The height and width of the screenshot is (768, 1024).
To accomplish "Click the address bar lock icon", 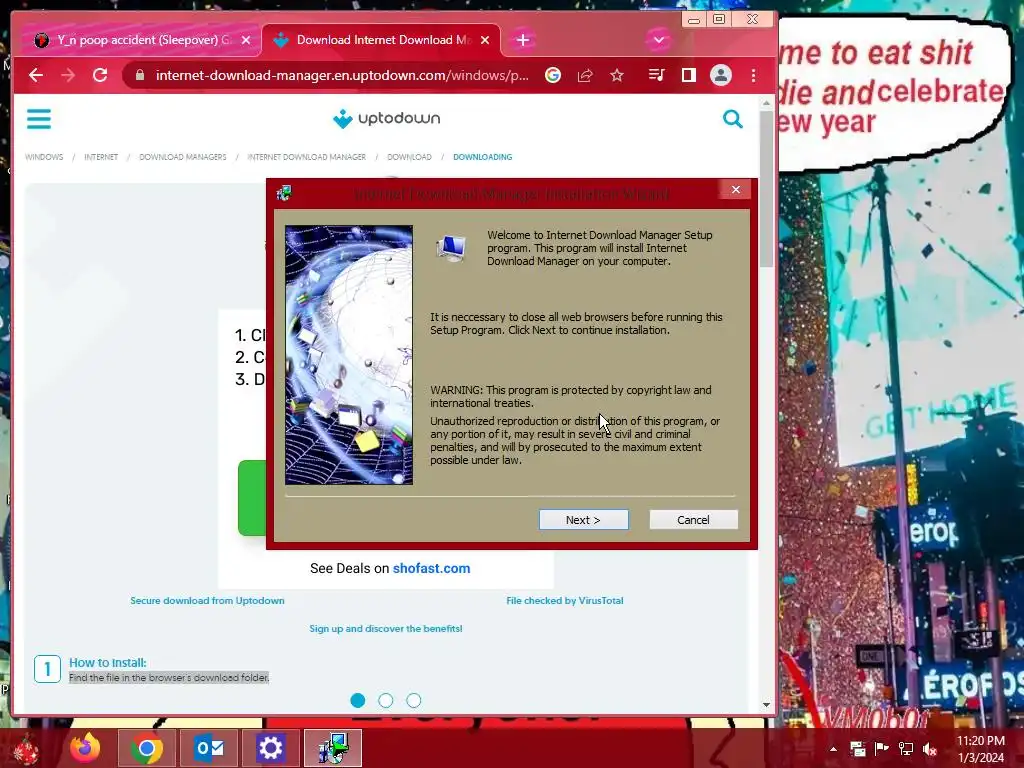I will 139,75.
